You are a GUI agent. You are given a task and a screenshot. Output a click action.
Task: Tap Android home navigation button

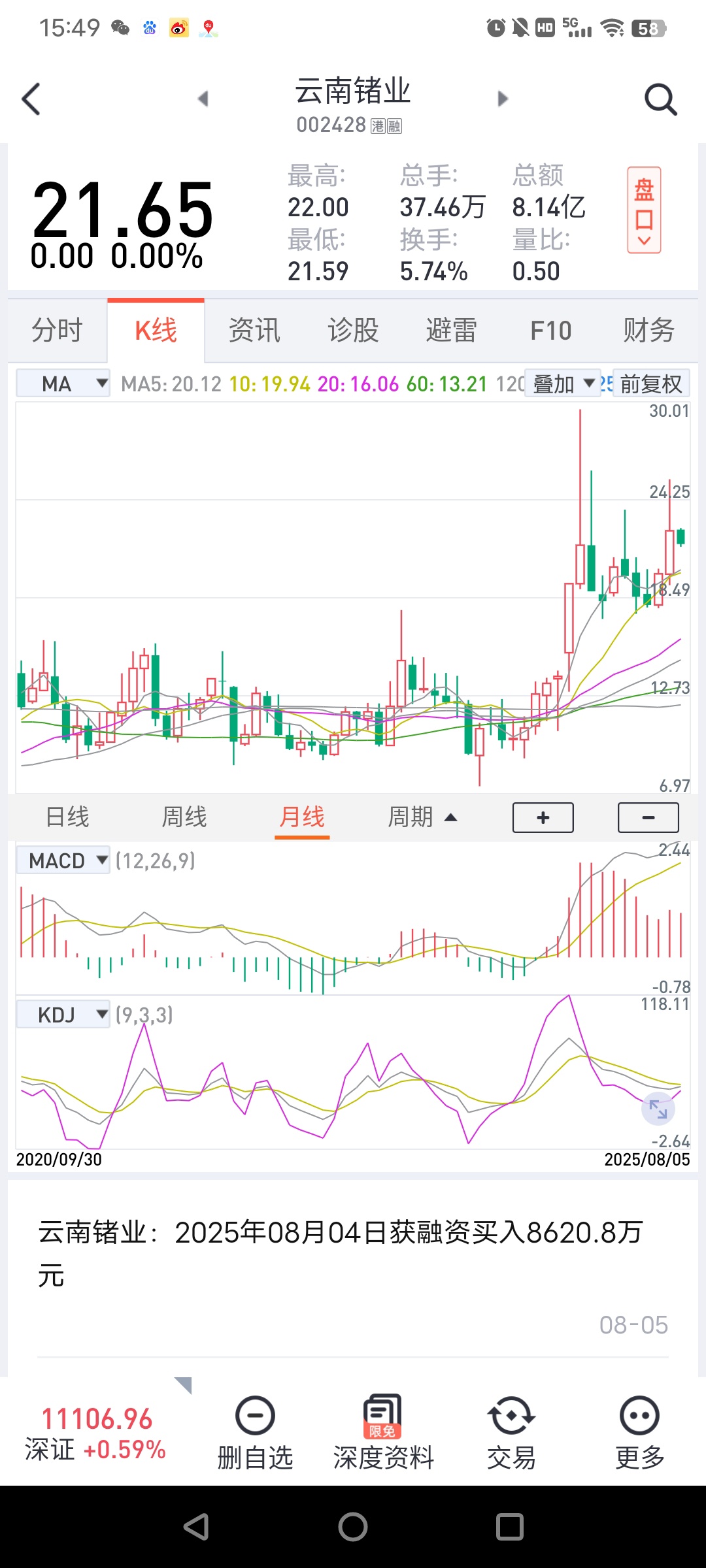click(353, 1527)
